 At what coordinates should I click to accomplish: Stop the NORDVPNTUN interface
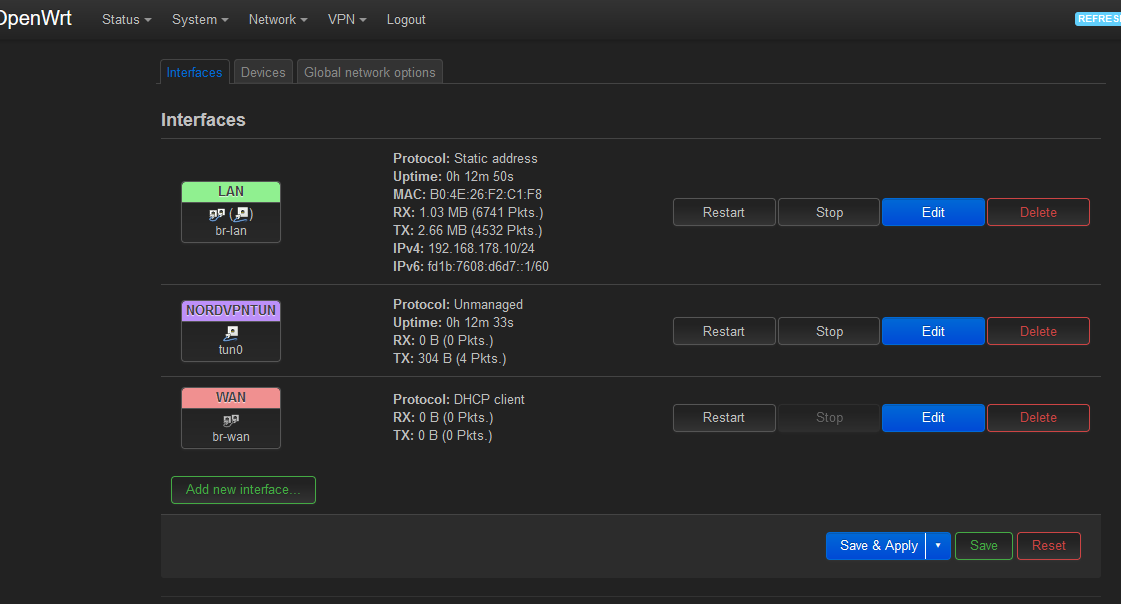[x=829, y=331]
